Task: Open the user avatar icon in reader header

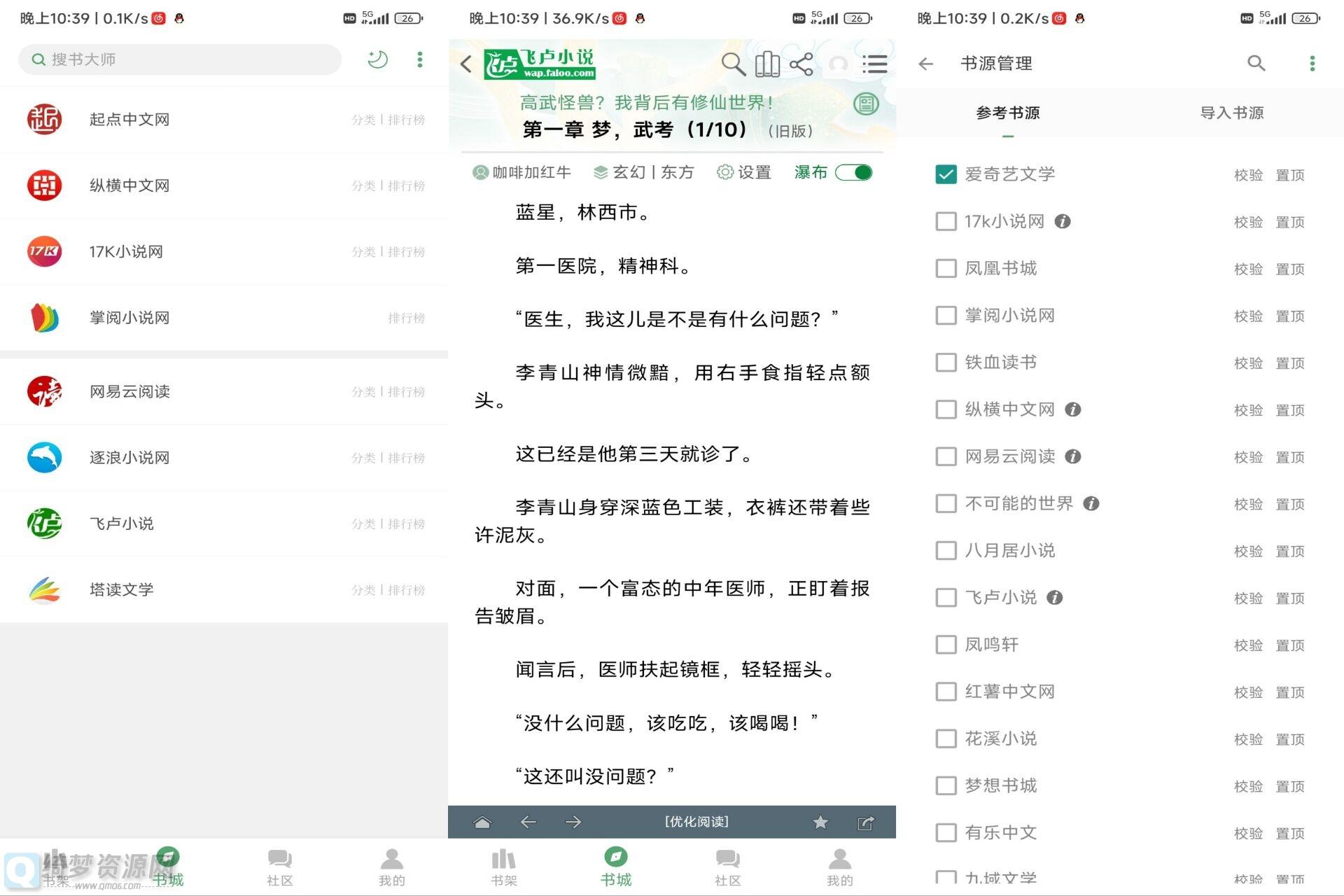Action: tap(838, 64)
